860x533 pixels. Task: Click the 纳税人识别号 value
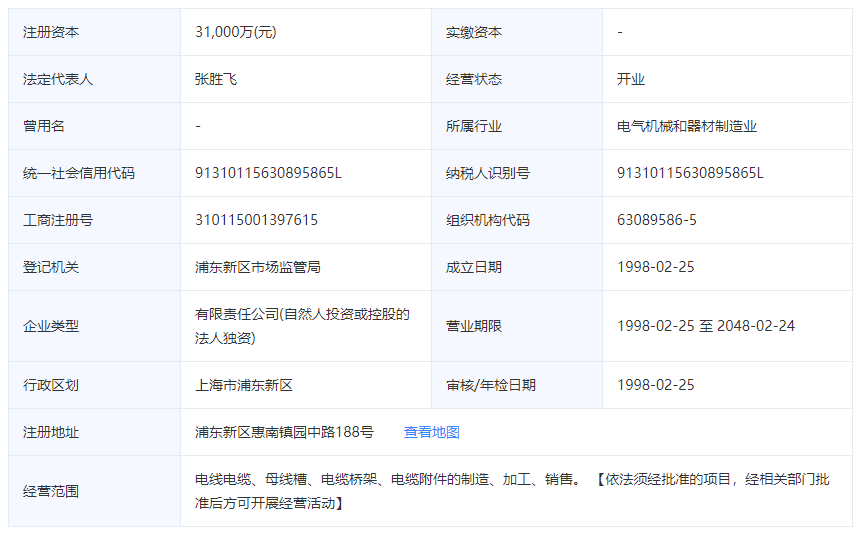pos(690,173)
